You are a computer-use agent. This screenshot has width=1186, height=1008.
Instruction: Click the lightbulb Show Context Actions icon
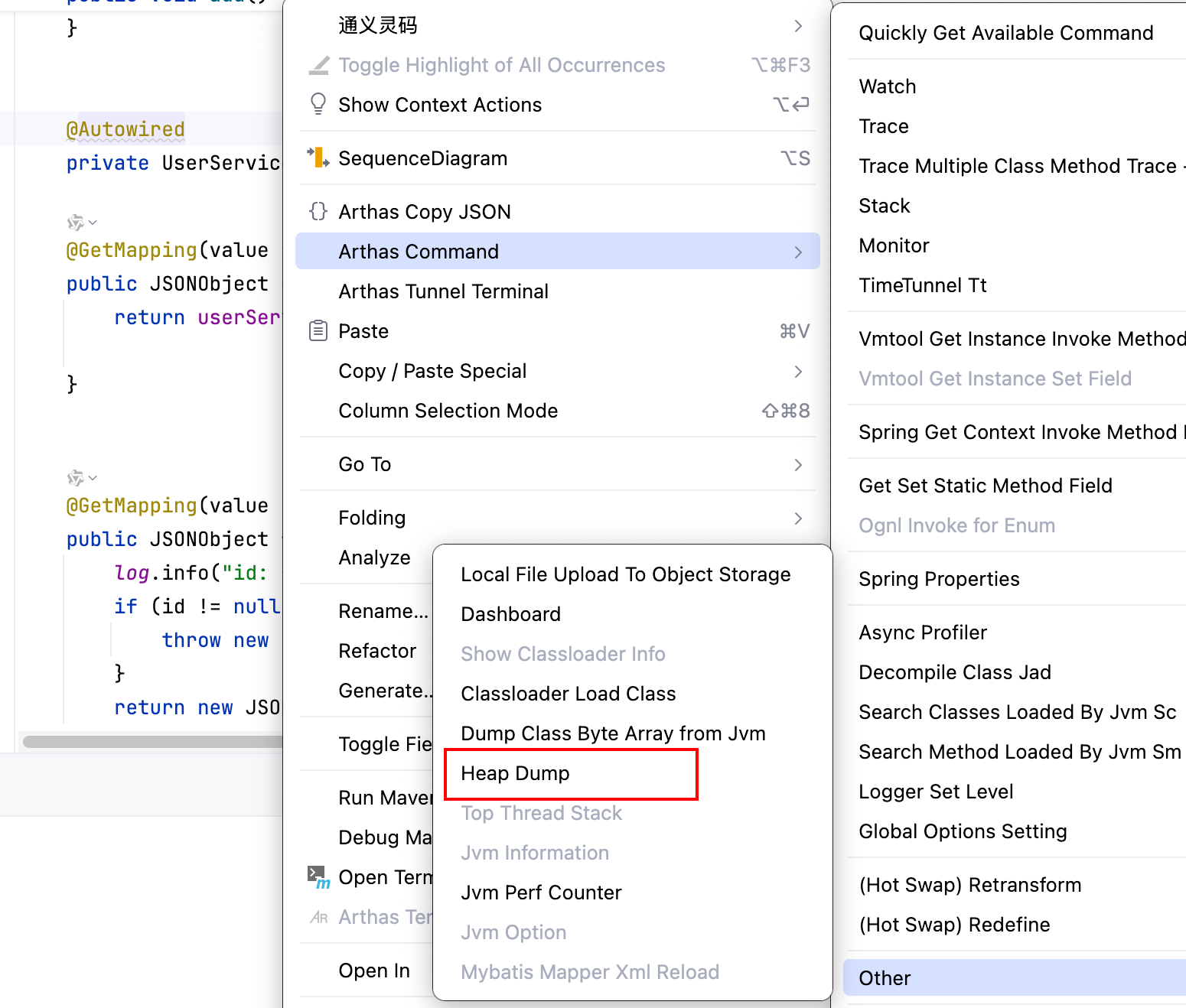318,105
